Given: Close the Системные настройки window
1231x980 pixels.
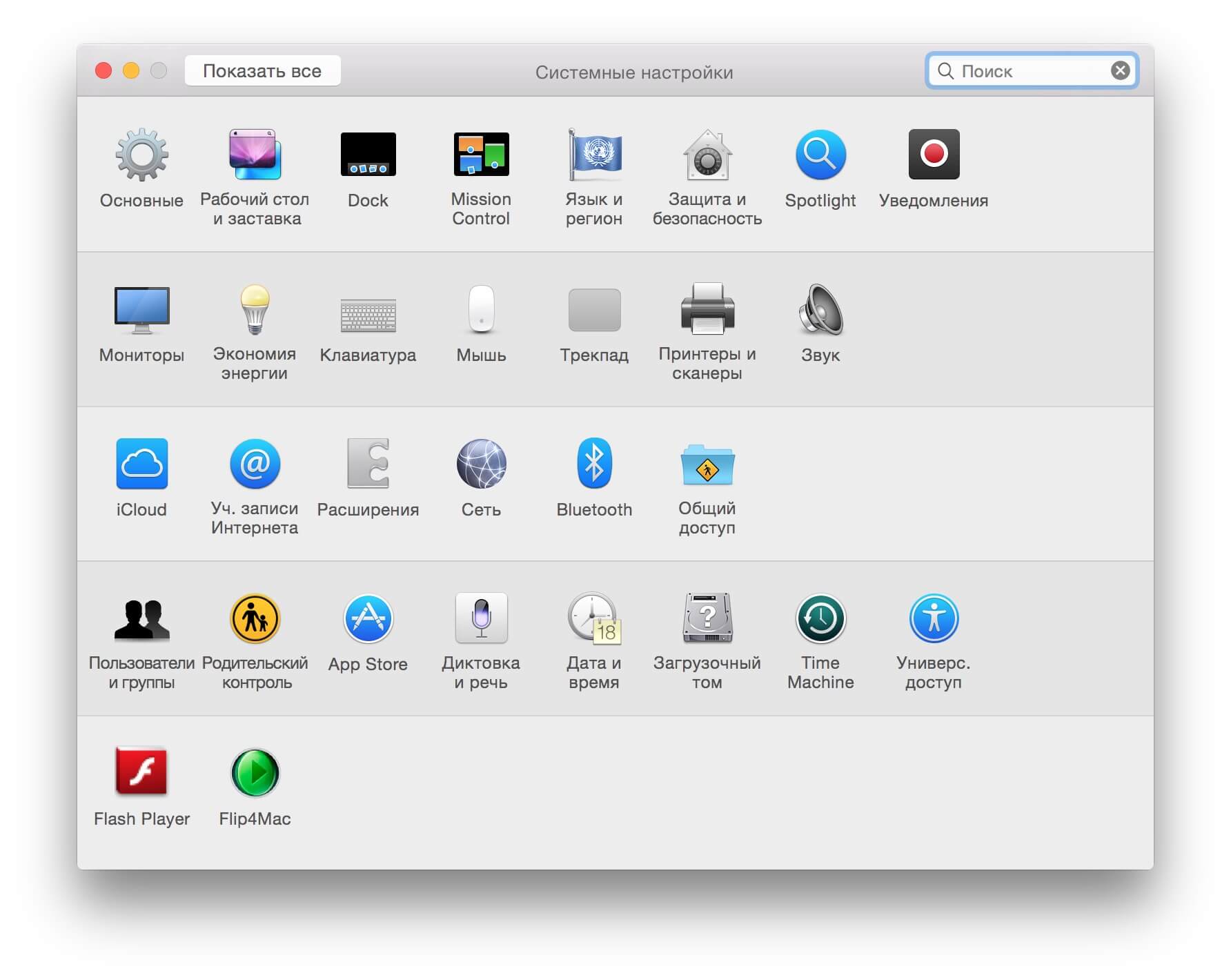Looking at the screenshot, I should 104,70.
